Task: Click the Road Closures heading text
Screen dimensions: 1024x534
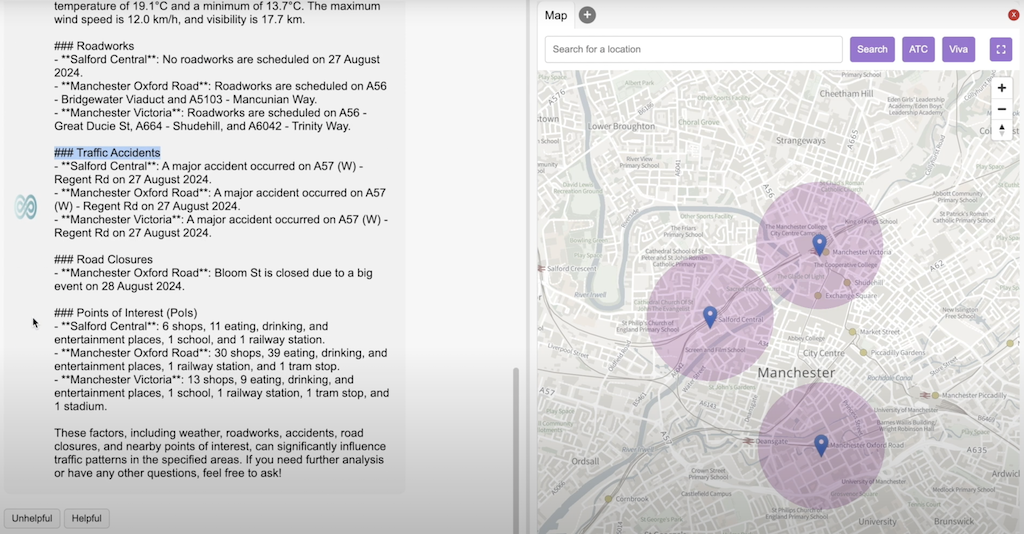Action: point(103,260)
